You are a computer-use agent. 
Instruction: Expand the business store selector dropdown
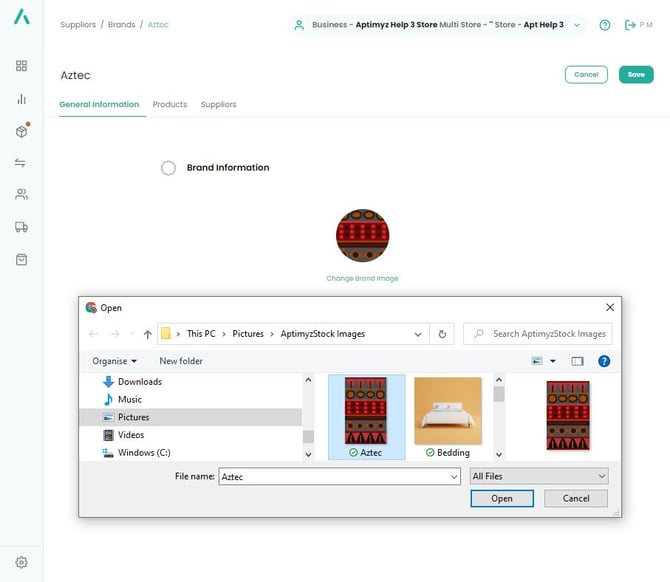coord(577,25)
